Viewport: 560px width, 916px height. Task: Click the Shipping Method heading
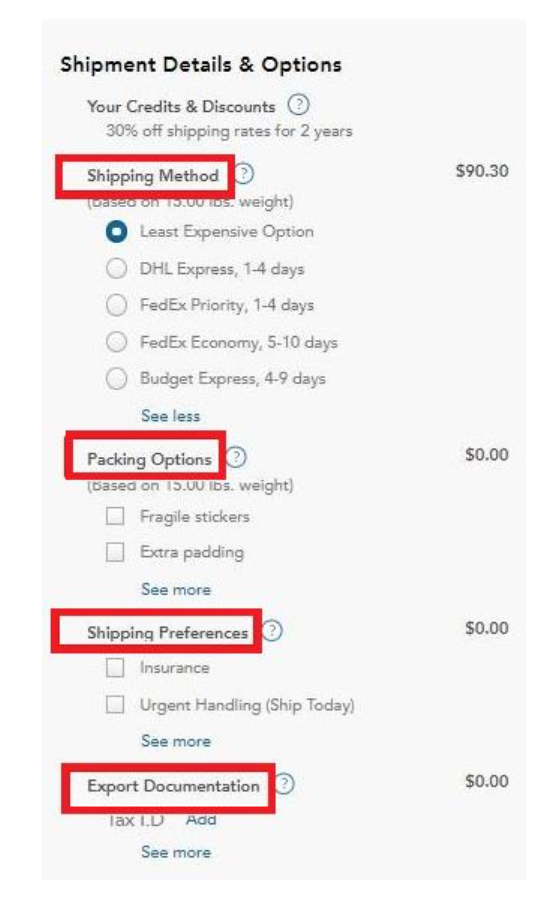pos(152,175)
